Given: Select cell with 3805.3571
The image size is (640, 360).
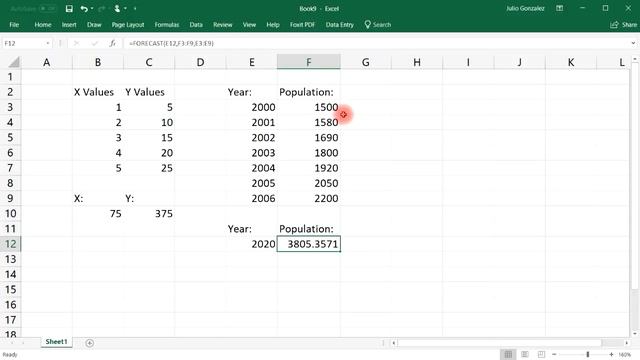Looking at the screenshot, I should tap(309, 244).
